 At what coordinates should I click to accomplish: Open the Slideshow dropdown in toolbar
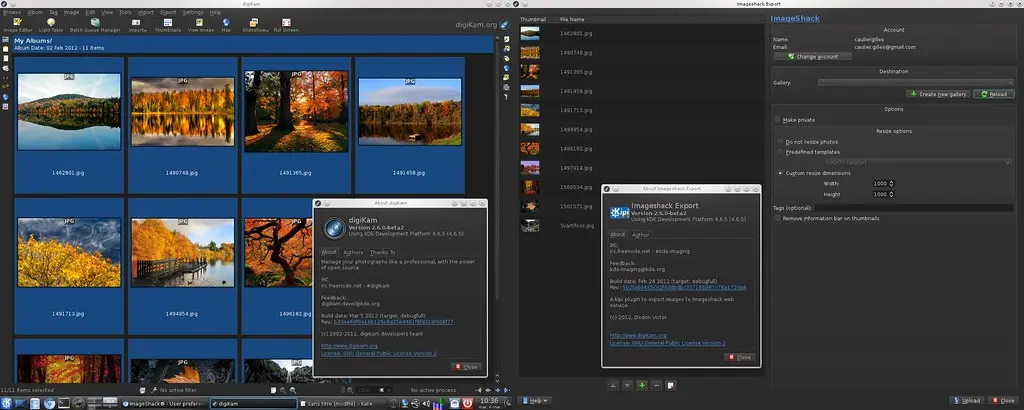tap(256, 25)
